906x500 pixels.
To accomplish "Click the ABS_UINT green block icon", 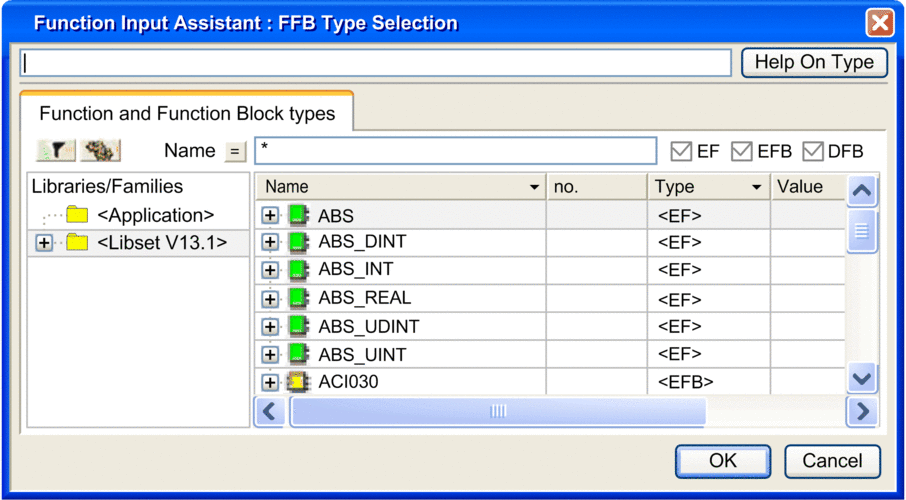I will click(x=299, y=354).
